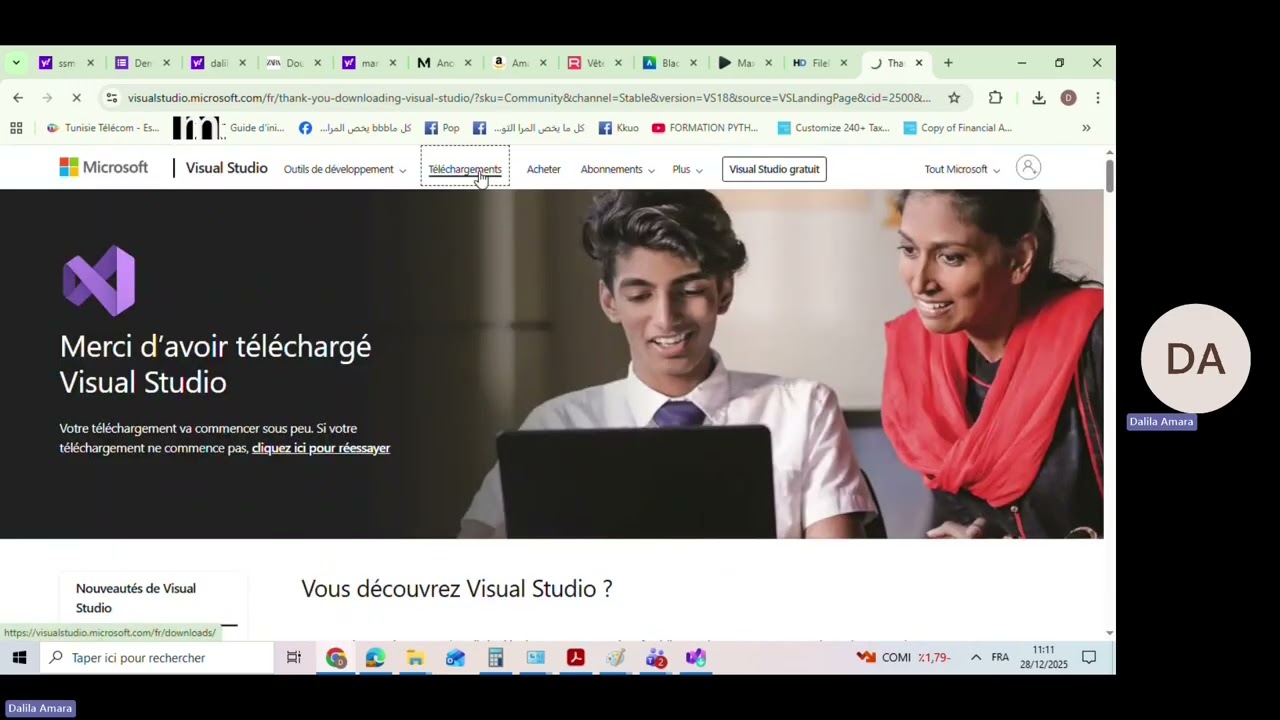
Task: Stop page loading with the X button
Action: pyautogui.click(x=77, y=98)
